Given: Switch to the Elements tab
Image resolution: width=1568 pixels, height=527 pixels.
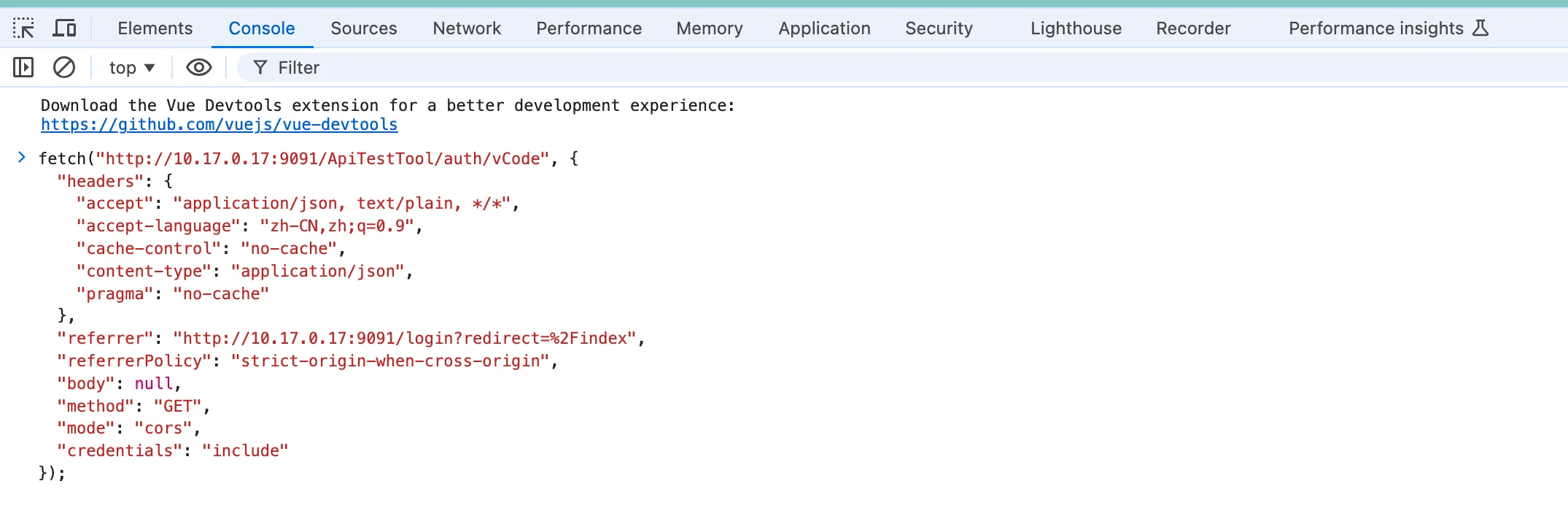Looking at the screenshot, I should pyautogui.click(x=155, y=28).
